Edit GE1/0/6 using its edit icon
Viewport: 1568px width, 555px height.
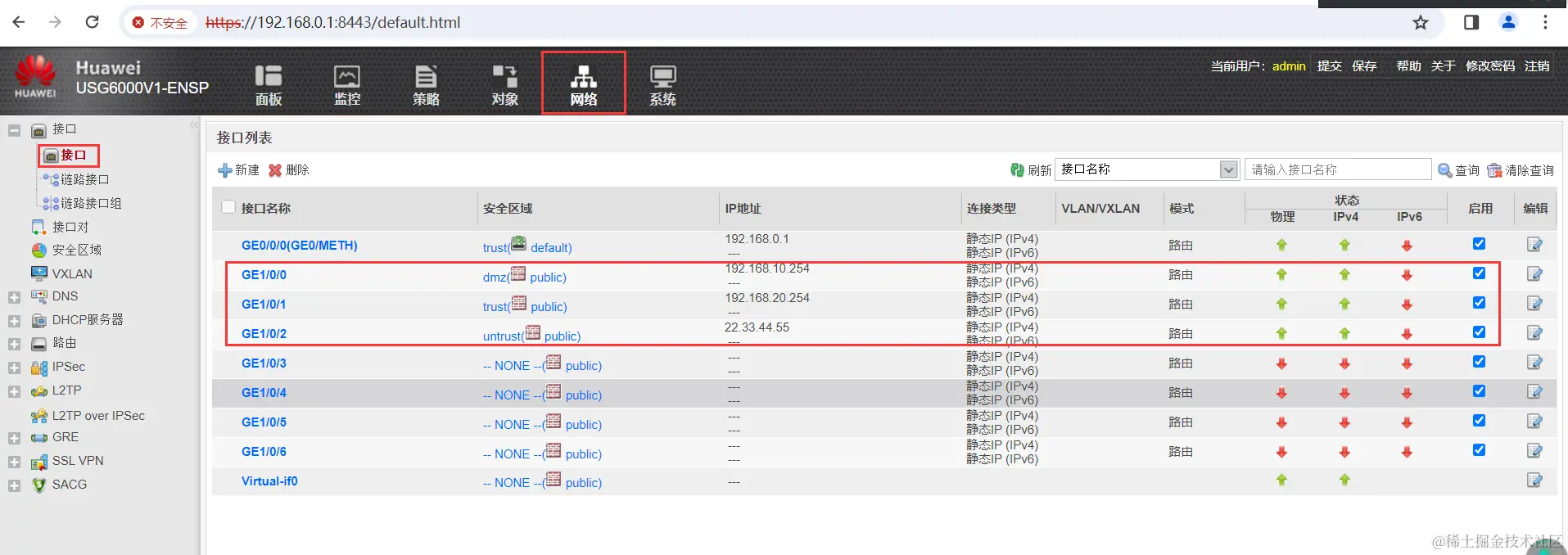coord(1534,451)
